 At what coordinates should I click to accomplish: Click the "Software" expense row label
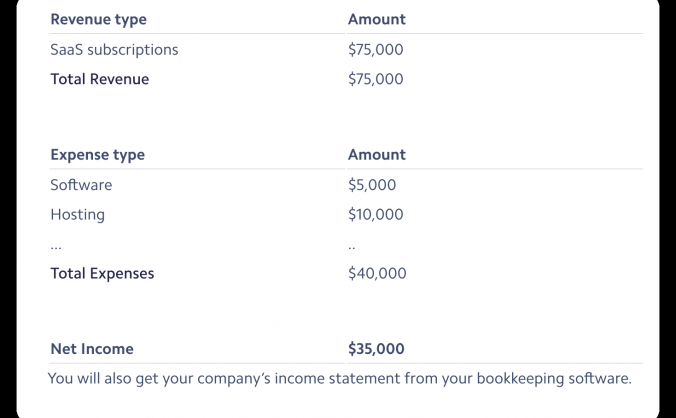point(81,185)
